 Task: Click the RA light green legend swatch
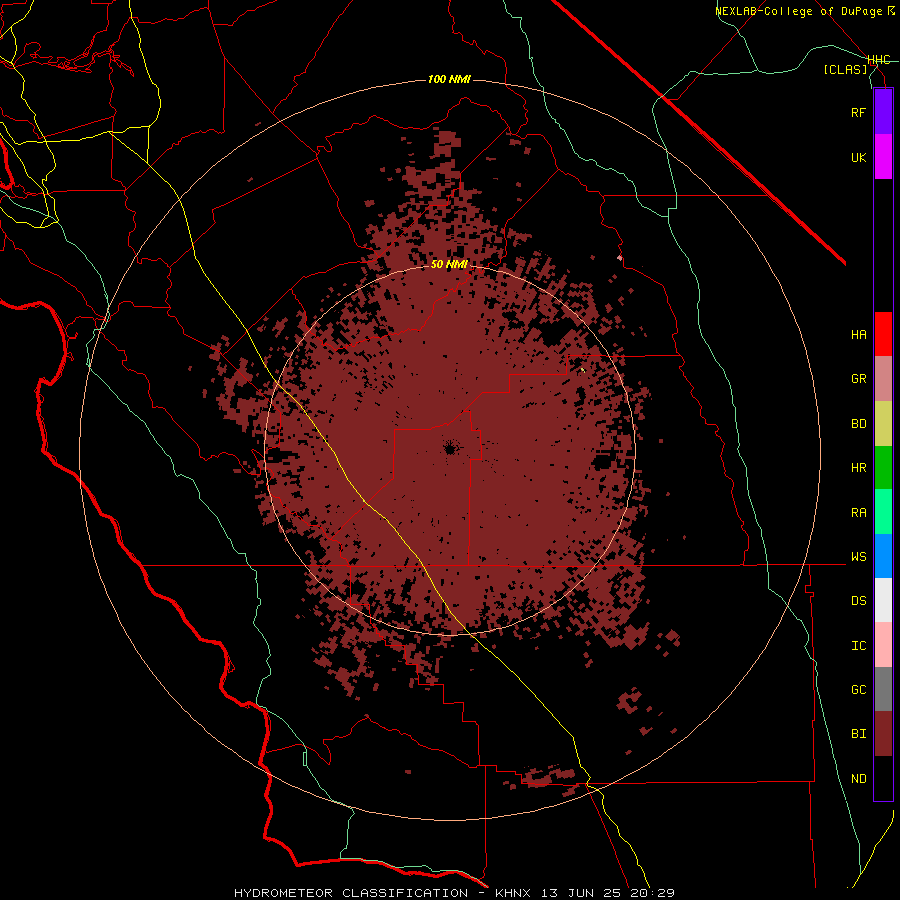[x=883, y=512]
